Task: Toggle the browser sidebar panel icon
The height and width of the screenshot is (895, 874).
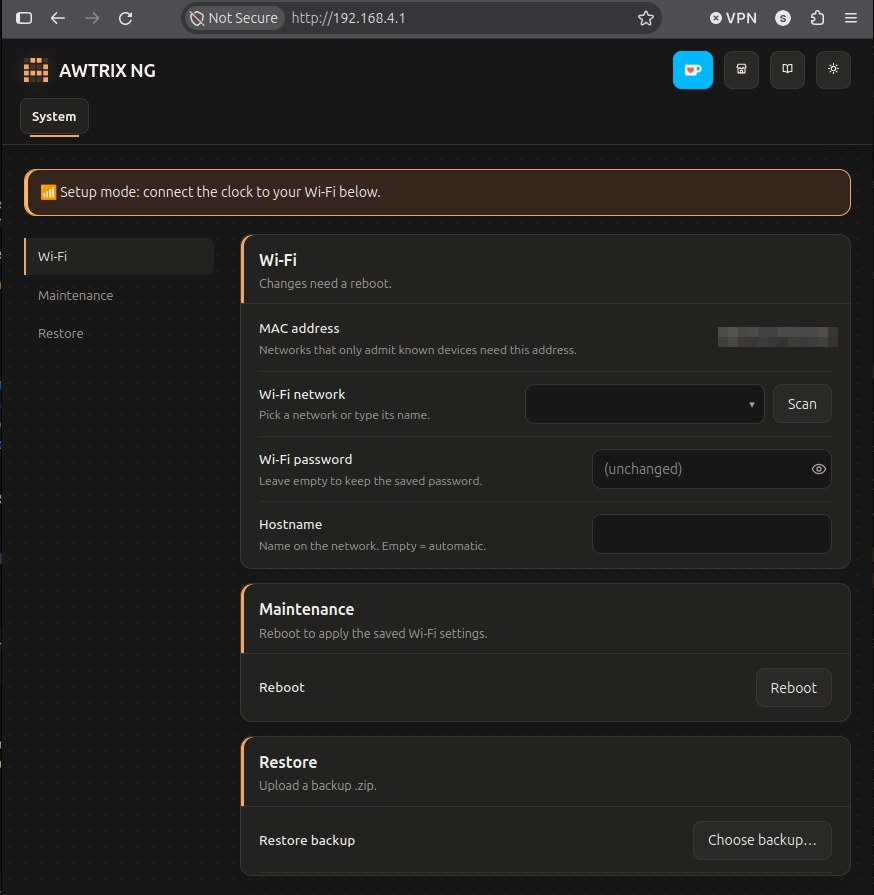Action: click(24, 18)
